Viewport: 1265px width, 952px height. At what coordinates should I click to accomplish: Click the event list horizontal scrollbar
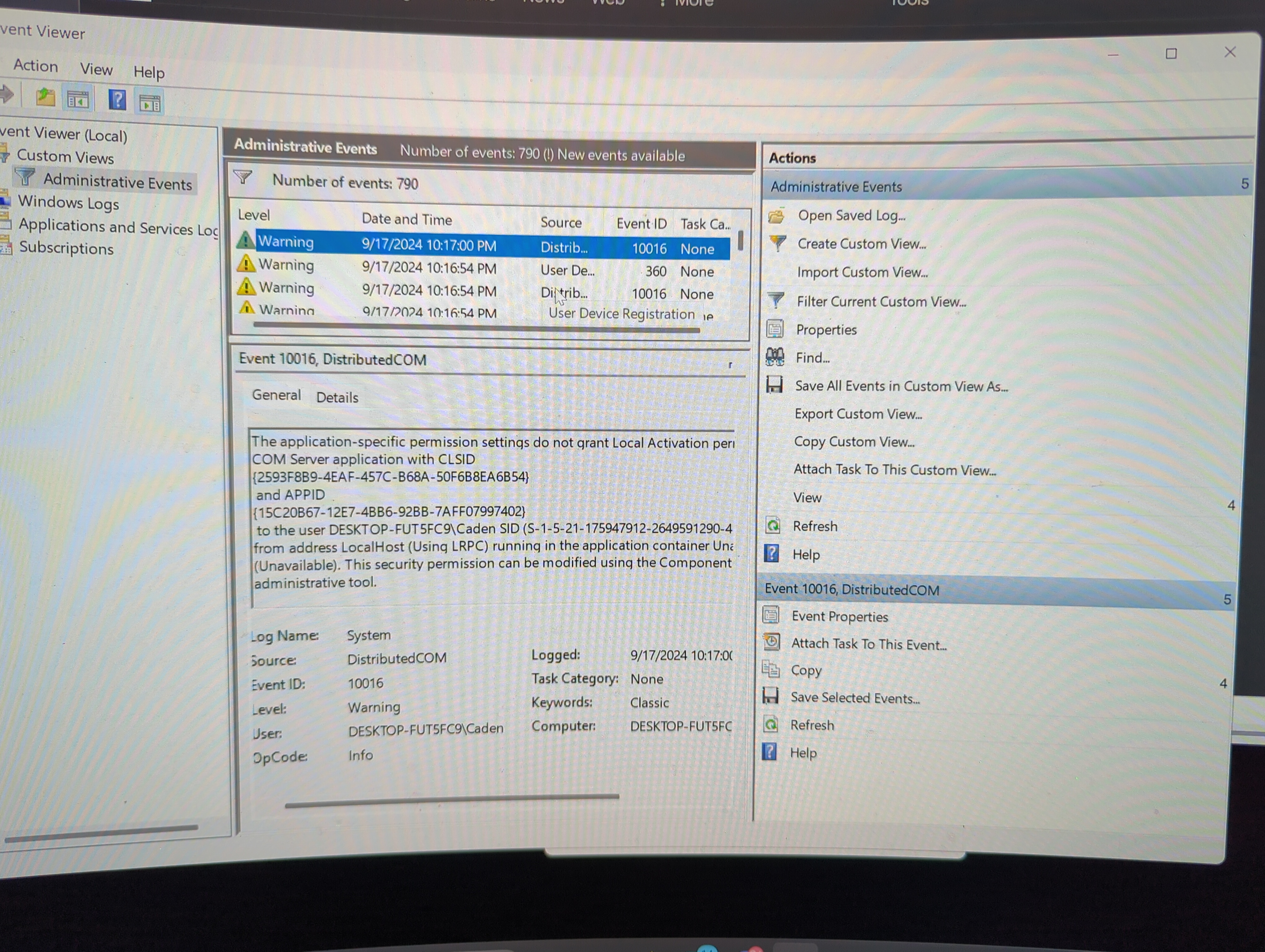pyautogui.click(x=476, y=328)
